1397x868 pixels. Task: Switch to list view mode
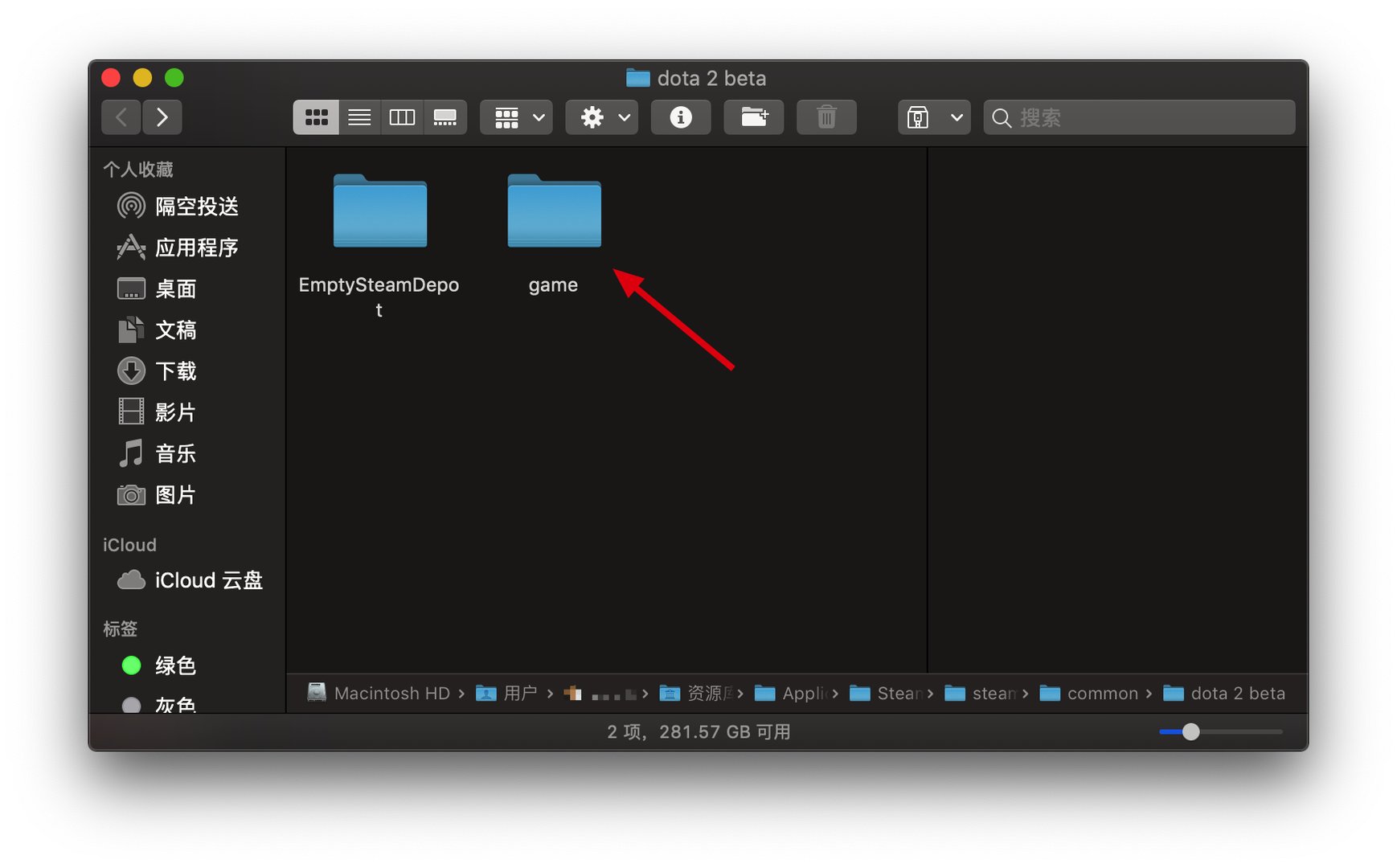[x=359, y=117]
